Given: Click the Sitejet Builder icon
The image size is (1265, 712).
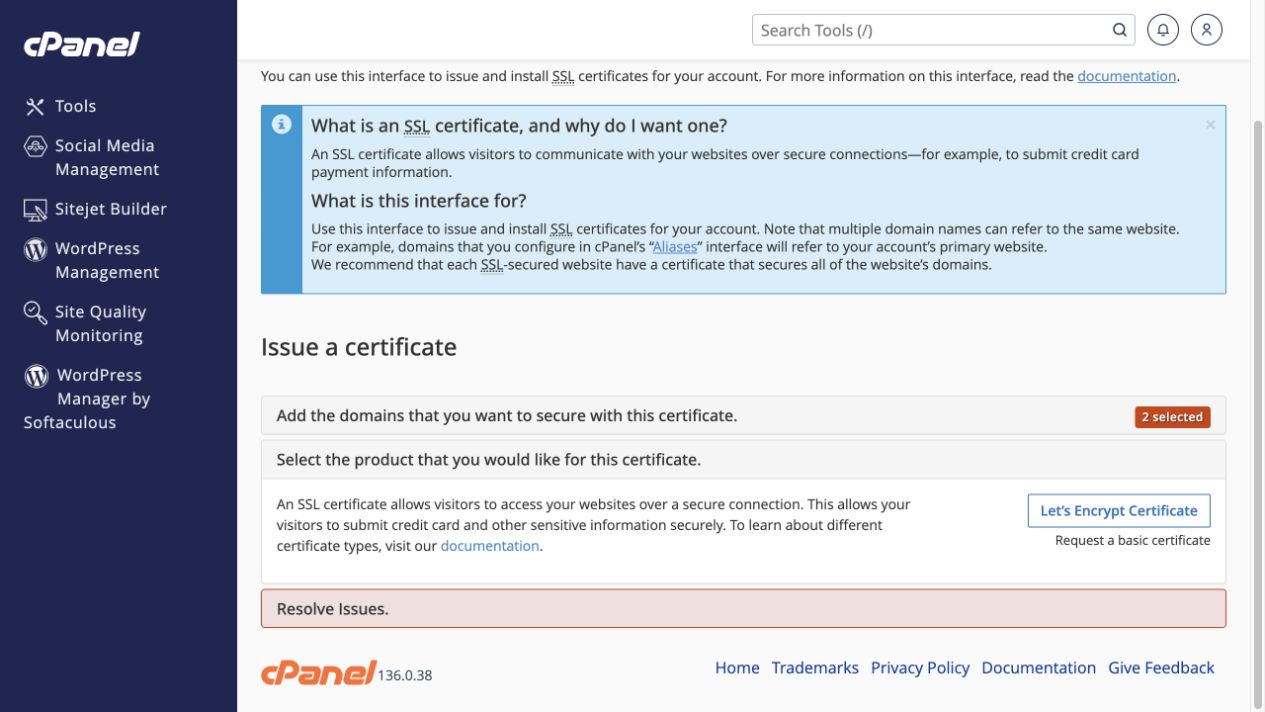Looking at the screenshot, I should pyautogui.click(x=35, y=209).
